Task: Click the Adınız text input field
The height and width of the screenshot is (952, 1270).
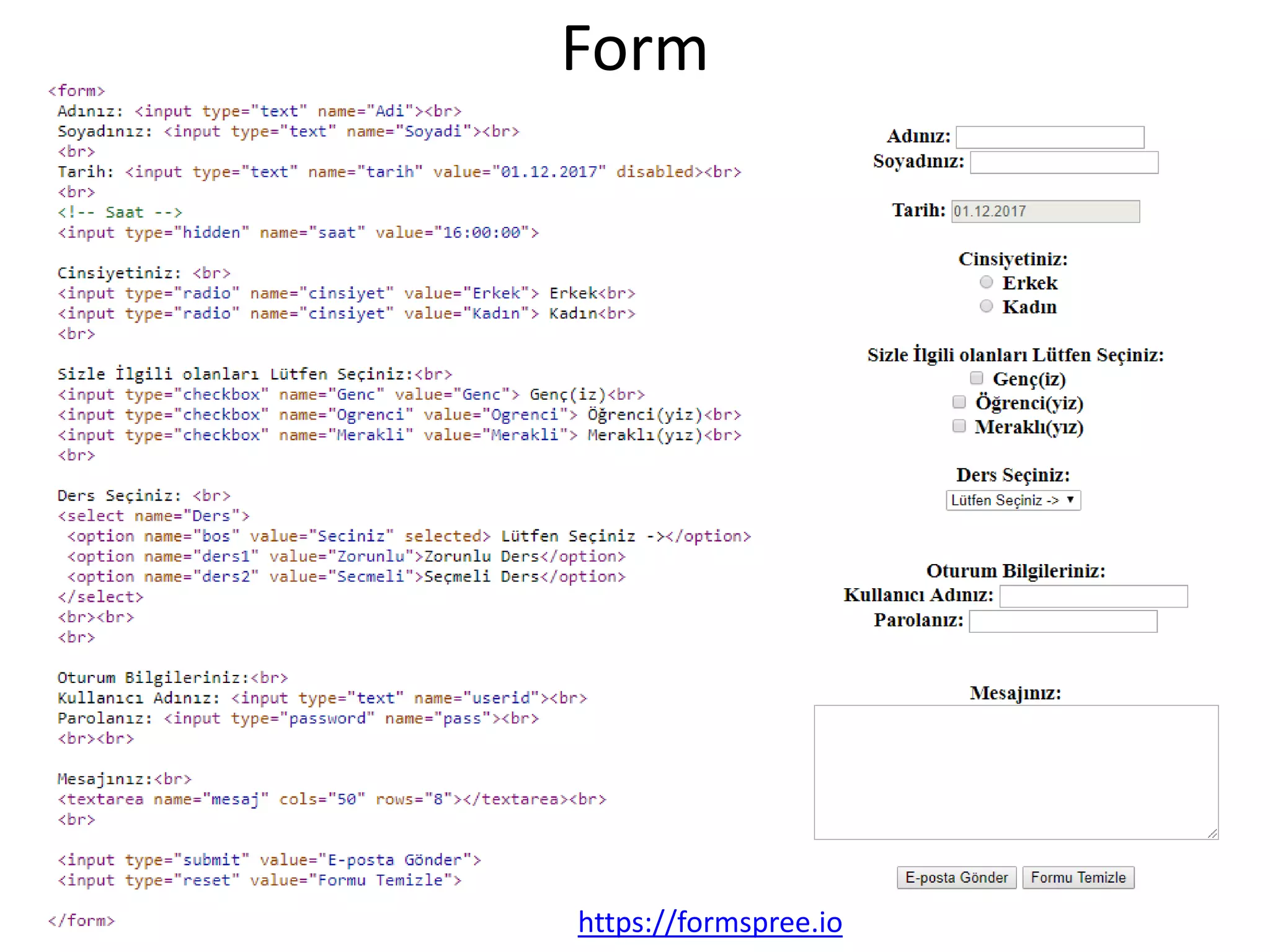Action: pyautogui.click(x=1050, y=137)
